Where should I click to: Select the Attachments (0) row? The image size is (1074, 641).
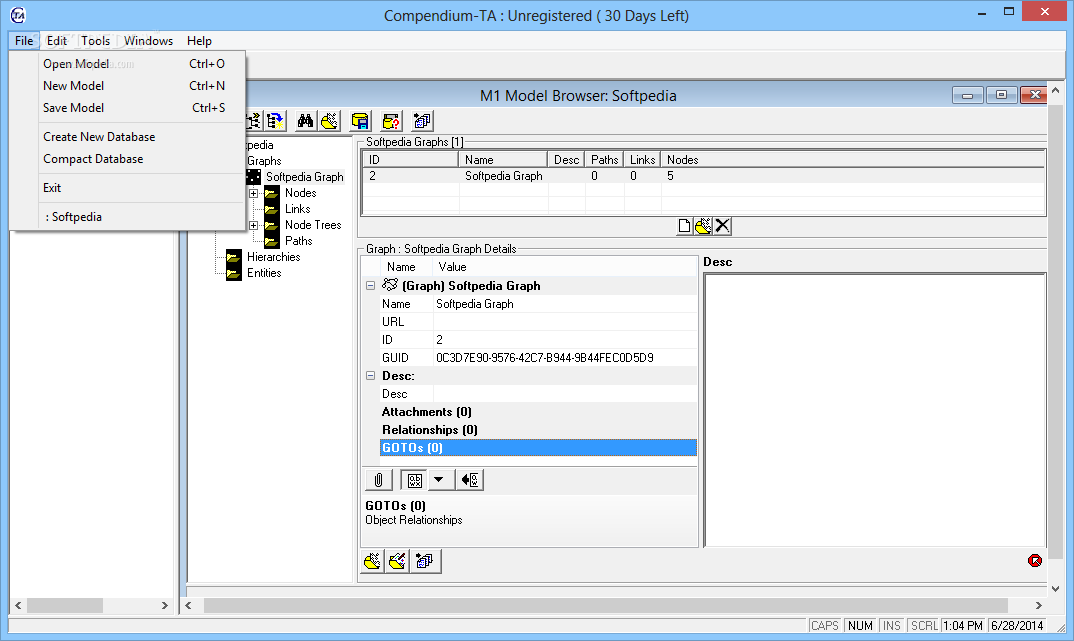538,412
